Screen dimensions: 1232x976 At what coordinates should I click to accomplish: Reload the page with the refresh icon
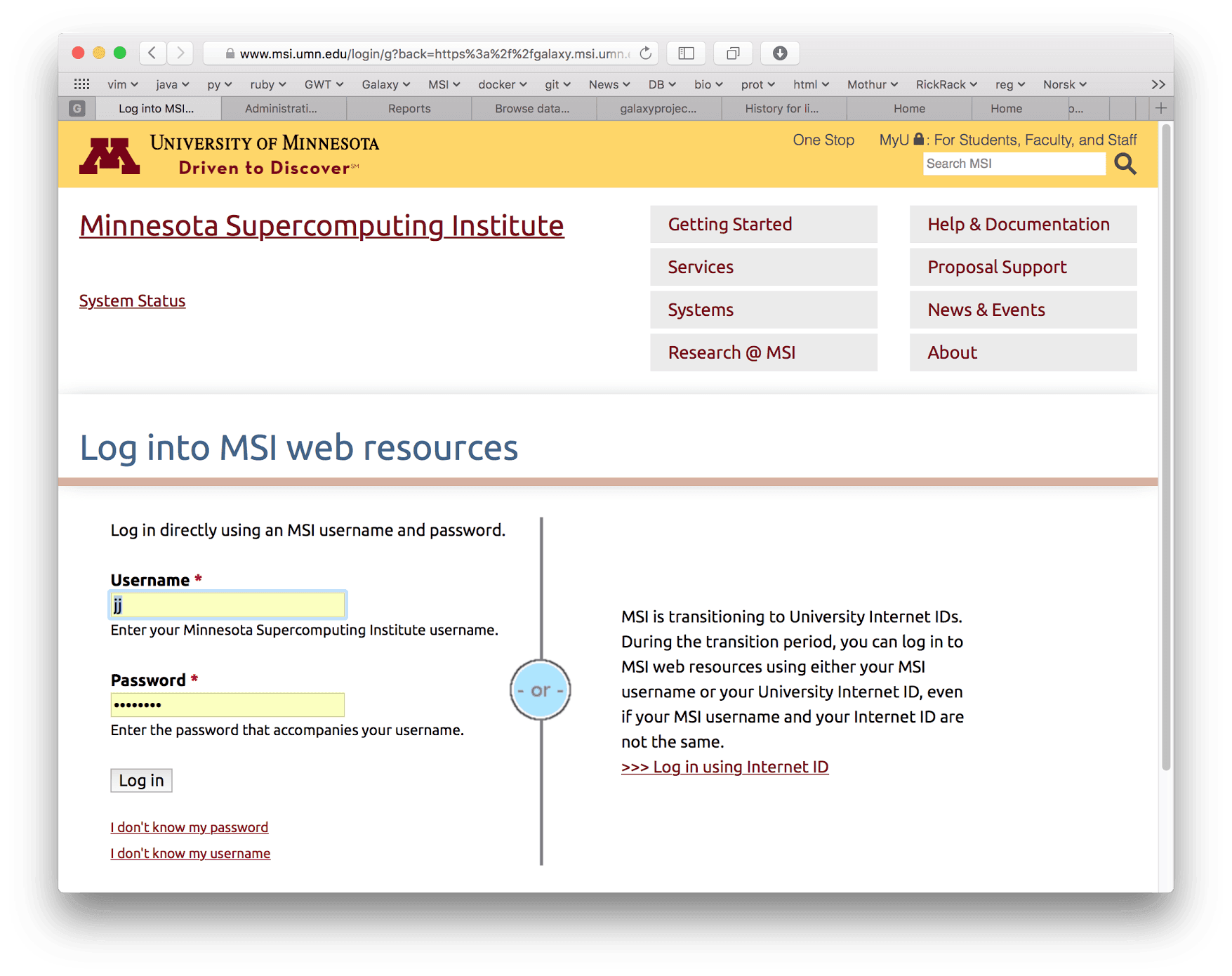[645, 53]
